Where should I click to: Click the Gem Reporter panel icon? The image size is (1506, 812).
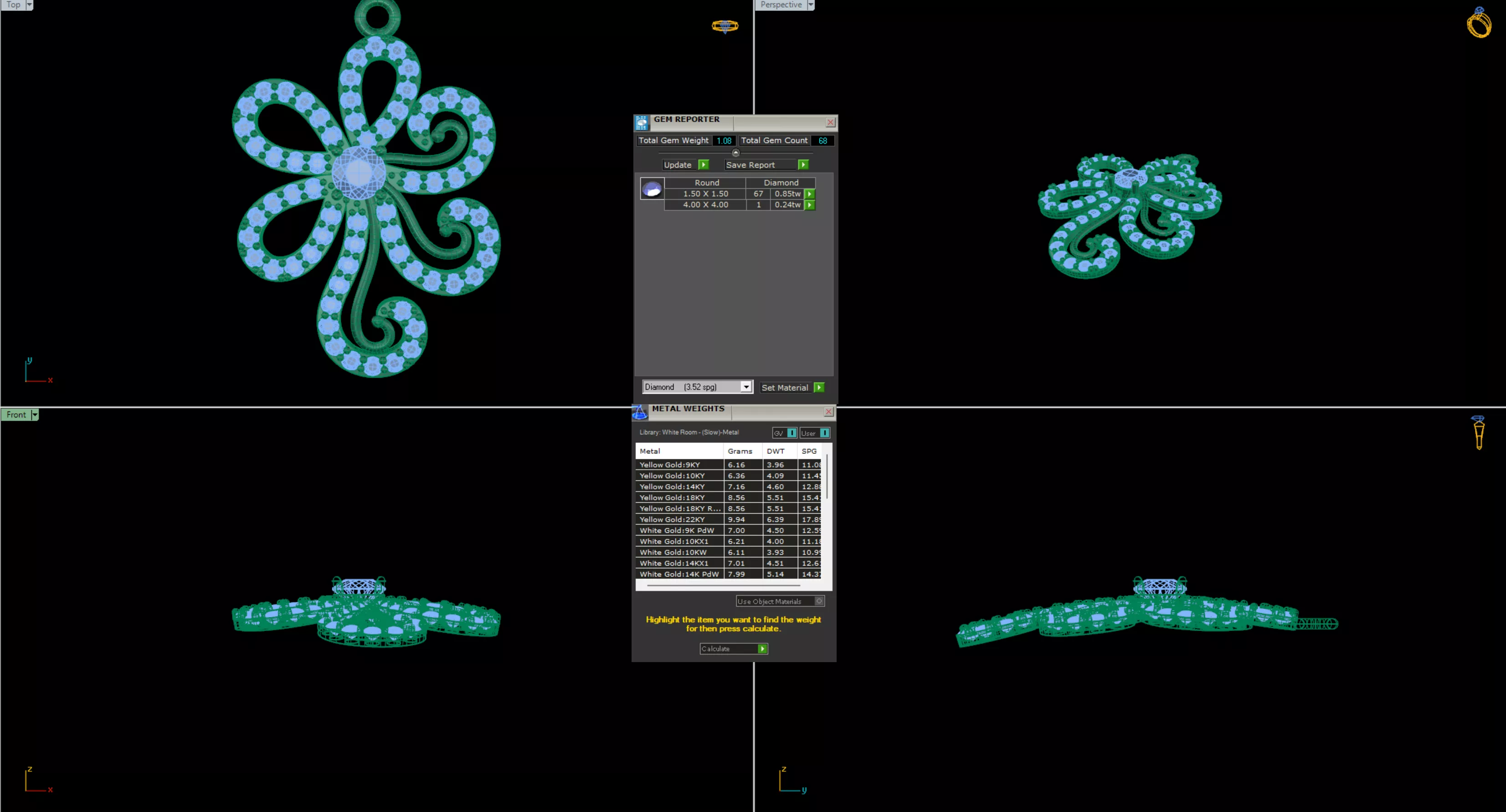click(x=641, y=122)
